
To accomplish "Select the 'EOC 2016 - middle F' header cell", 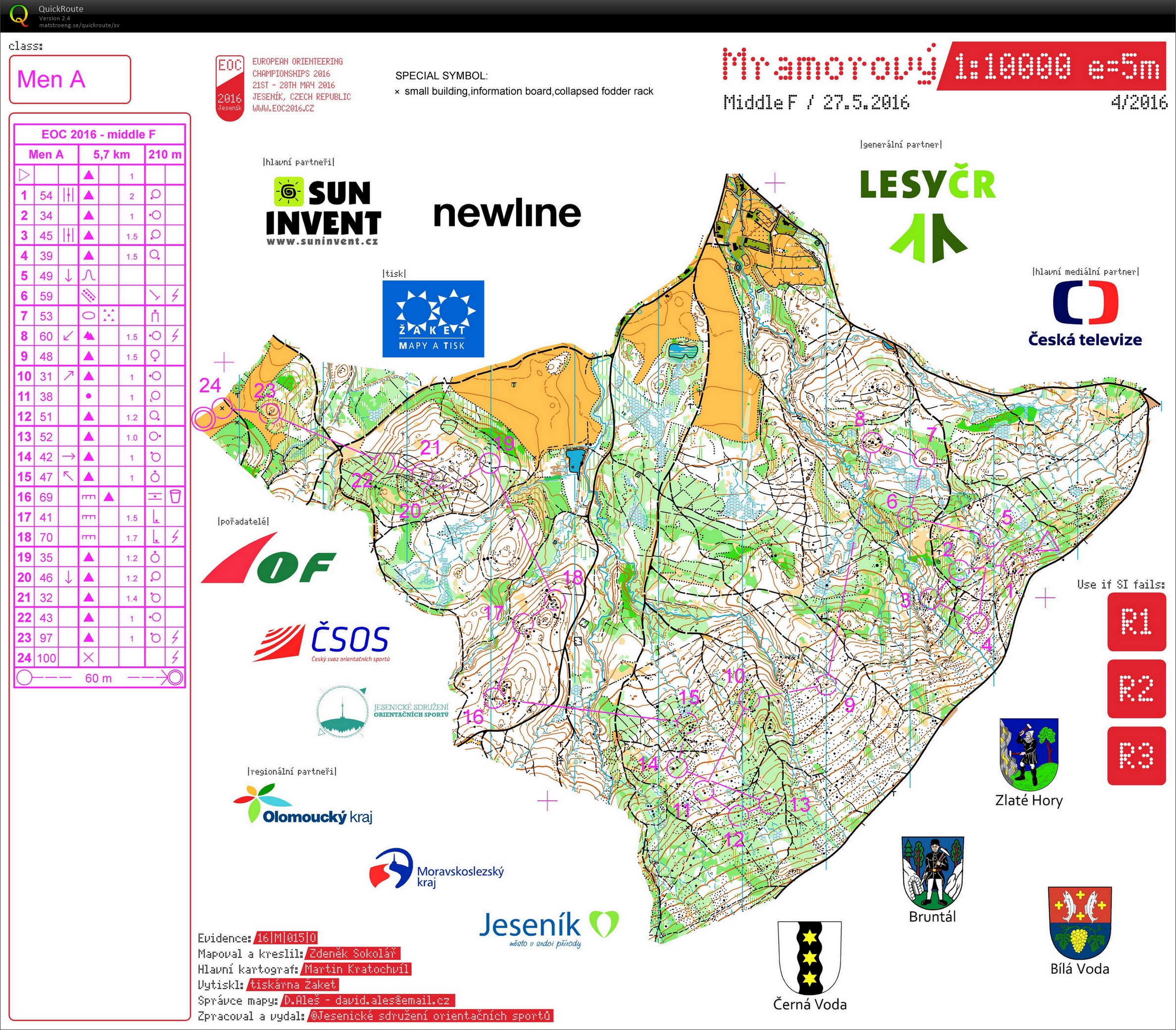I will click(99, 134).
